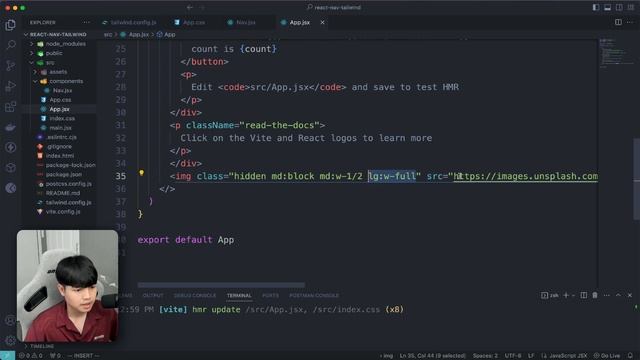Image resolution: width=640 pixels, height=360 pixels.
Task: Open index.css in the file tree
Action: pos(62,118)
